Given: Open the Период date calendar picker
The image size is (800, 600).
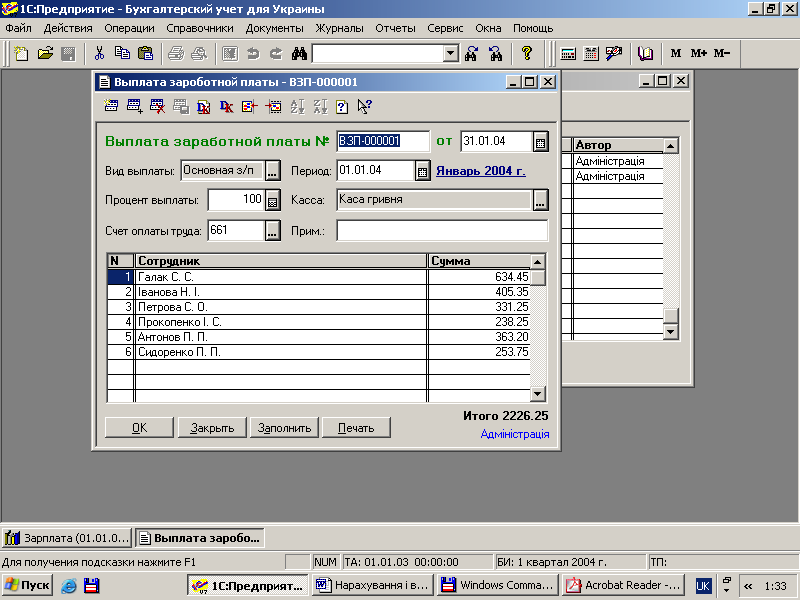Looking at the screenshot, I should click(x=422, y=171).
